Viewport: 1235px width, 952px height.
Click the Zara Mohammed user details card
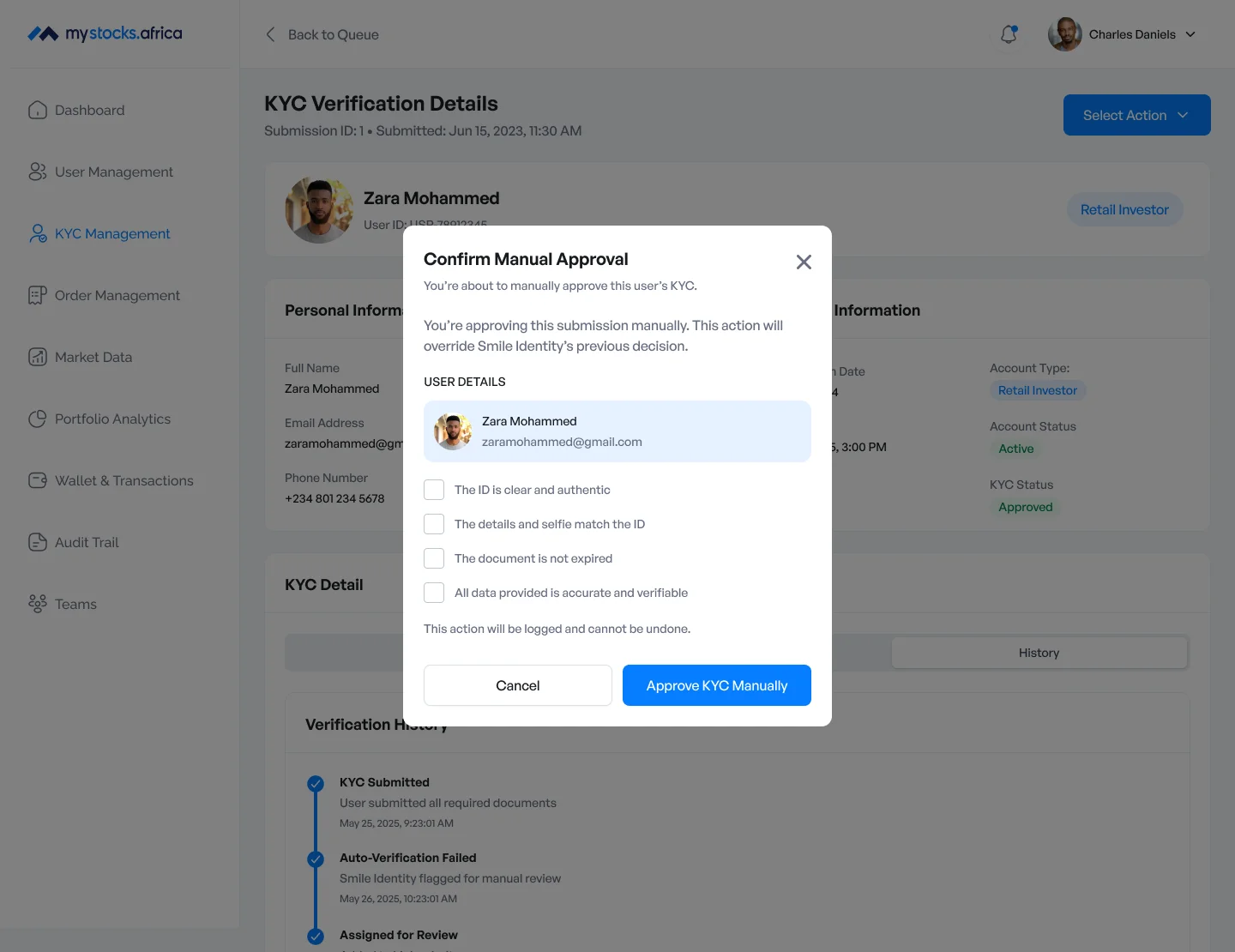coord(617,431)
